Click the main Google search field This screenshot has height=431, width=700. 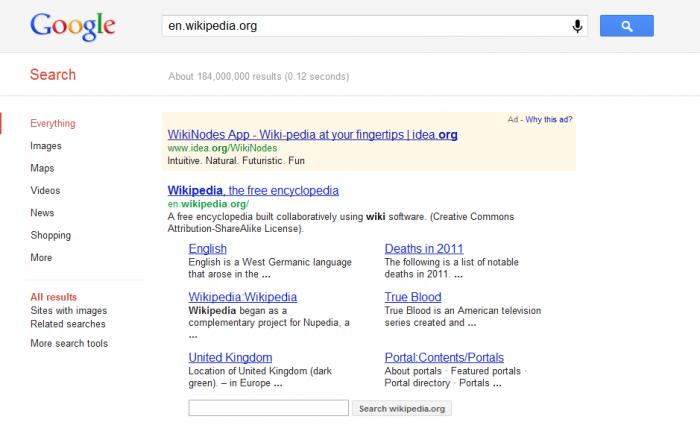366,26
